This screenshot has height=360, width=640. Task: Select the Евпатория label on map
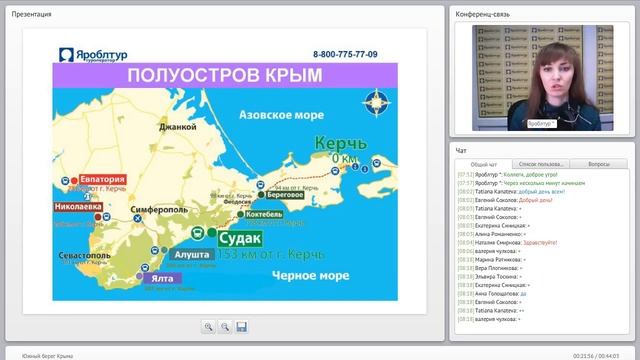102,179
